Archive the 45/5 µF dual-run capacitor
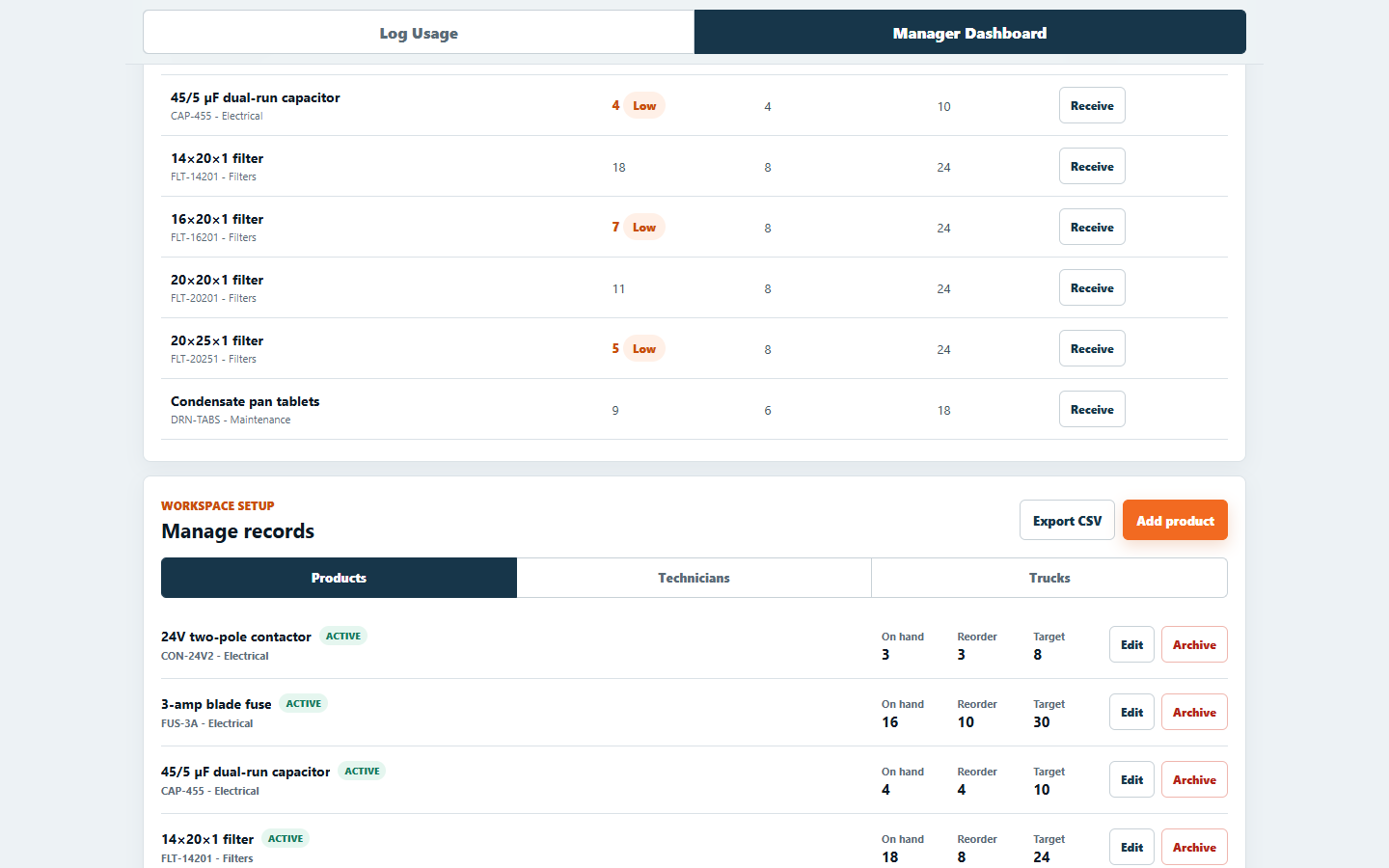Screen dimensions: 1389x868 1194,780
